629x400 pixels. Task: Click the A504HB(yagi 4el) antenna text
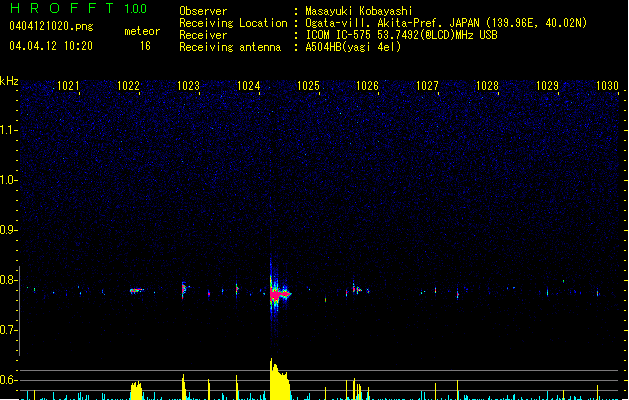pyautogui.click(x=353, y=47)
